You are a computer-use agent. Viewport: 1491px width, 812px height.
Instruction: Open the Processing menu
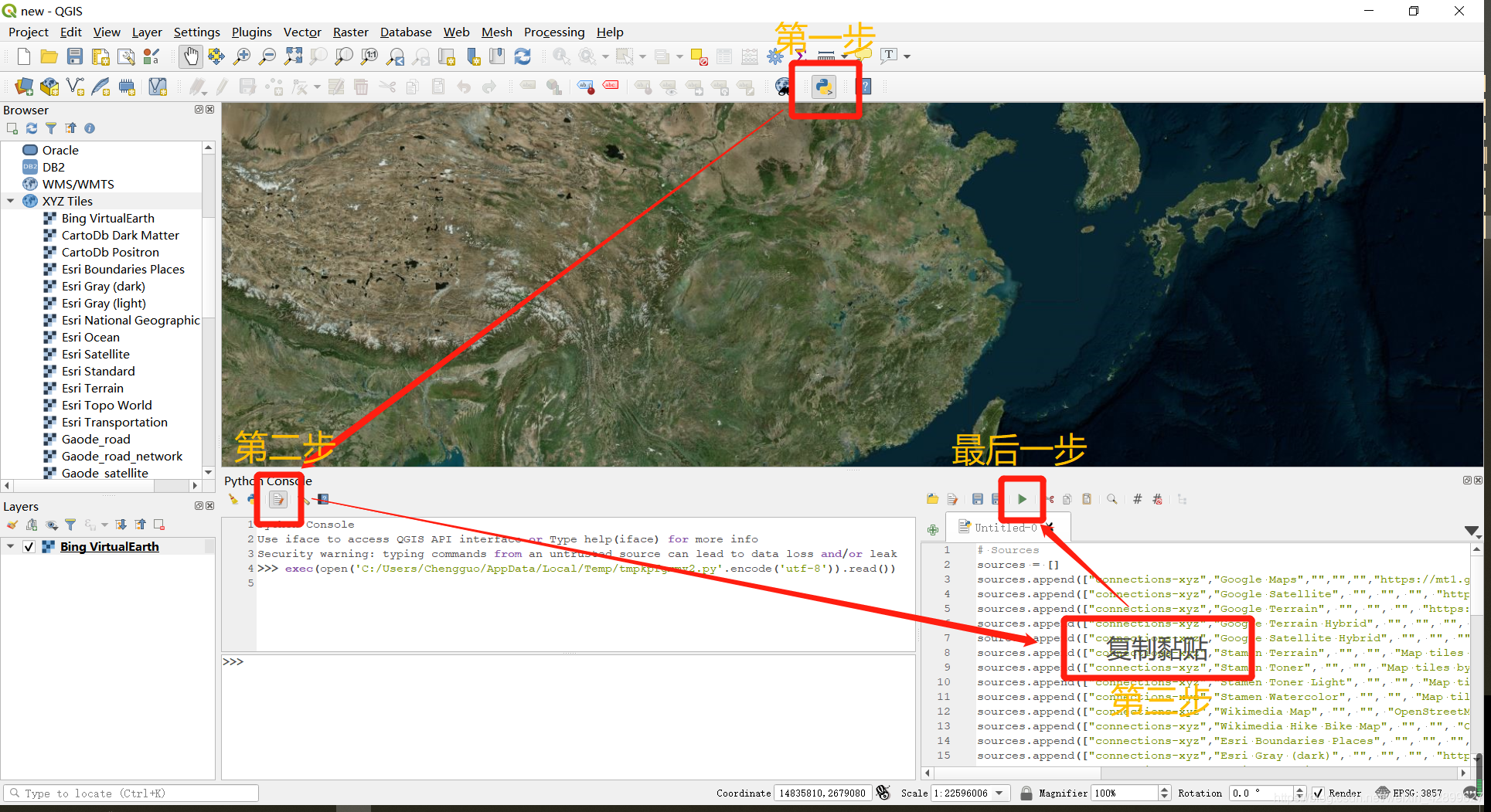point(554,32)
